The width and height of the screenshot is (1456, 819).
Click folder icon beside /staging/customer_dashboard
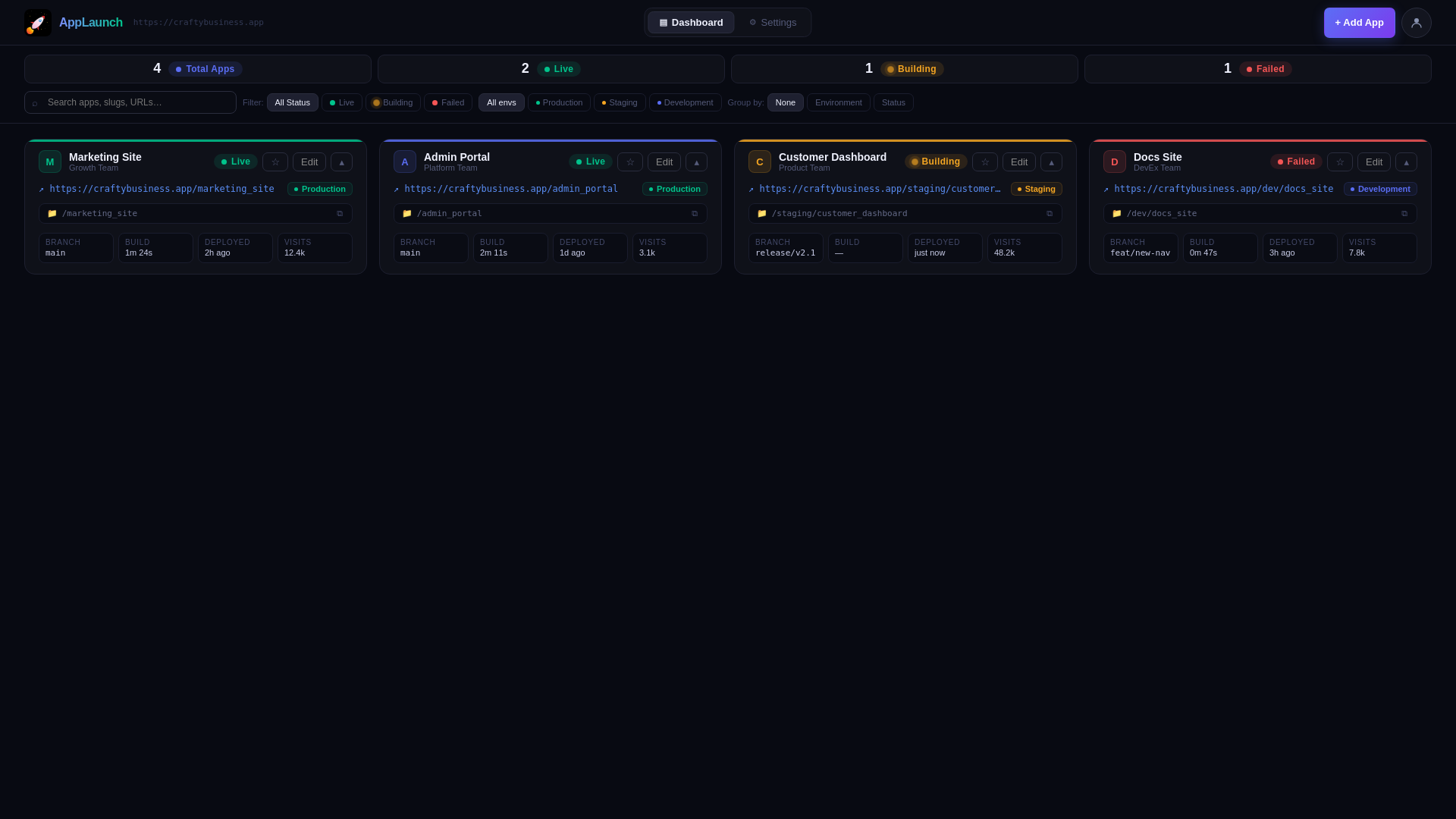click(x=762, y=214)
